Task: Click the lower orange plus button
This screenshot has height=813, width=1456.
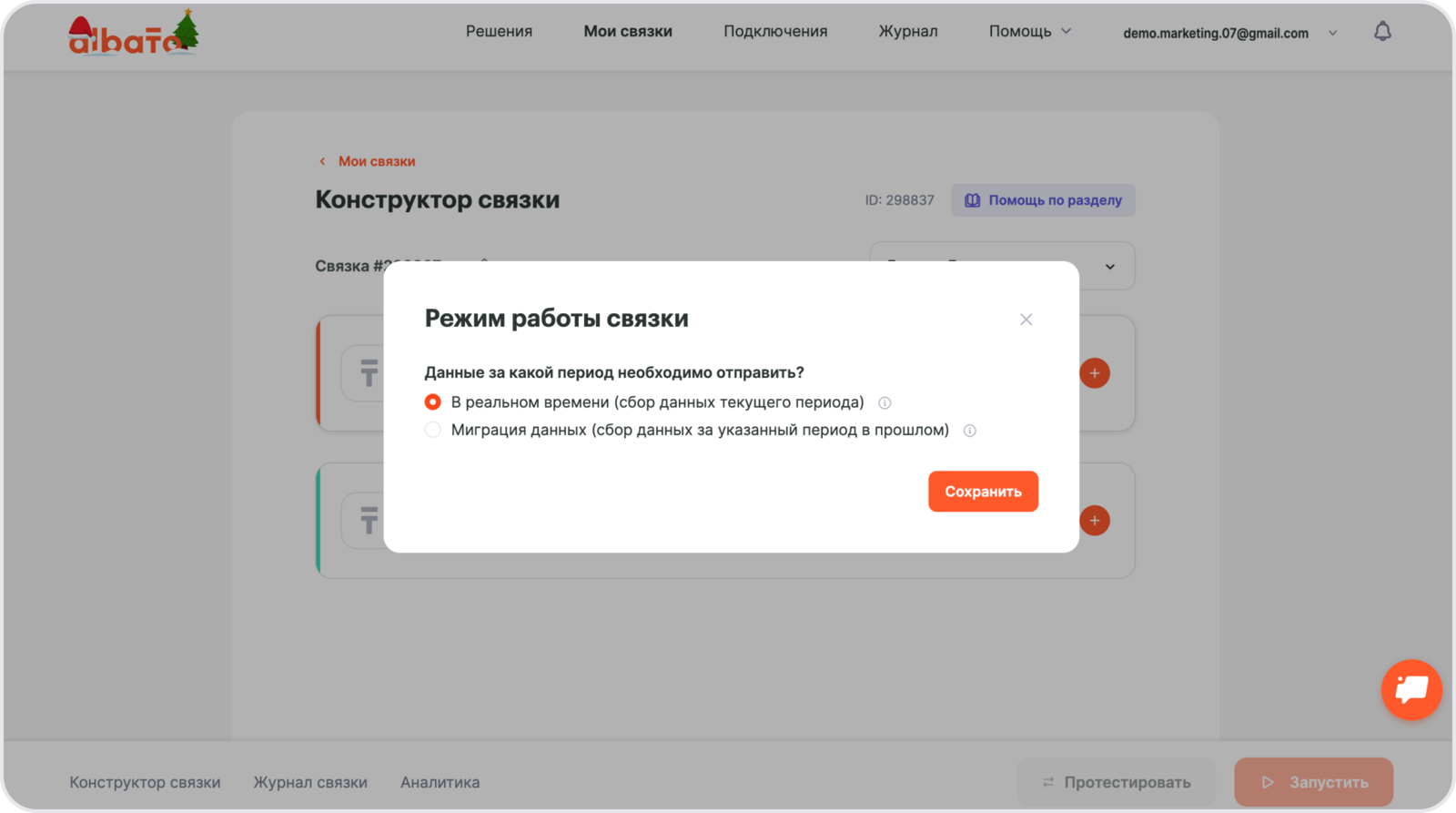Action: pos(1094,521)
